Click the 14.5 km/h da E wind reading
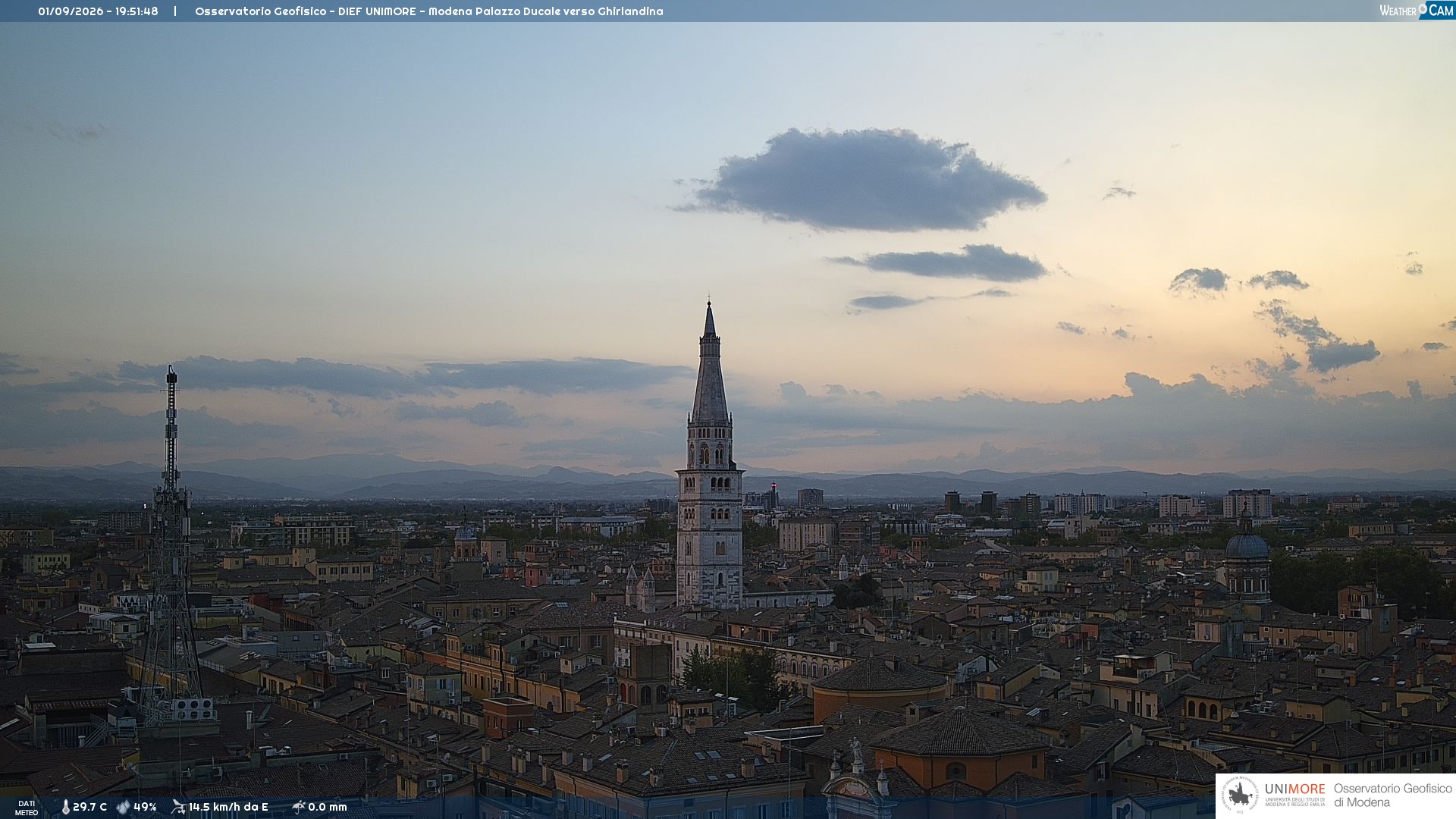 pyautogui.click(x=228, y=808)
